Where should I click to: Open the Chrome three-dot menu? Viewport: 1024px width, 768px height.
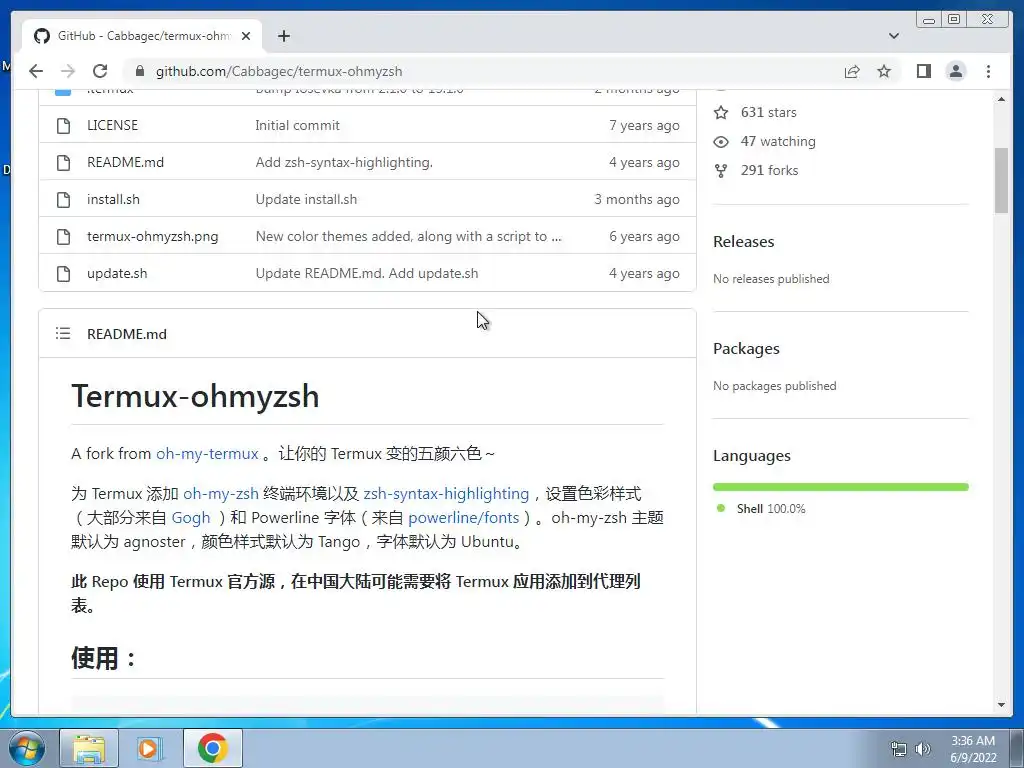tap(988, 71)
